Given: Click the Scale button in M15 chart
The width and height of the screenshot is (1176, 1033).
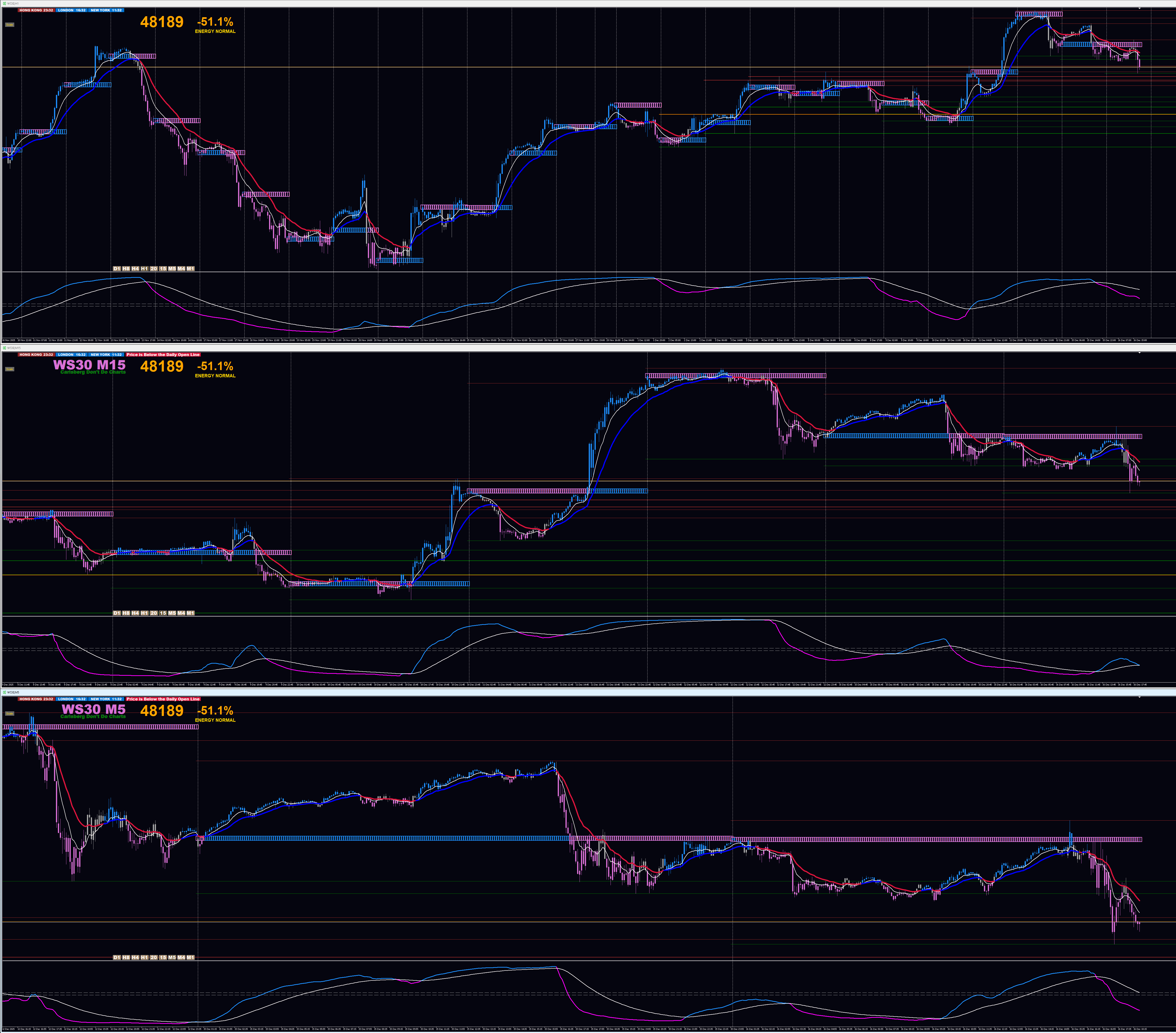Looking at the screenshot, I should tap(9, 369).
